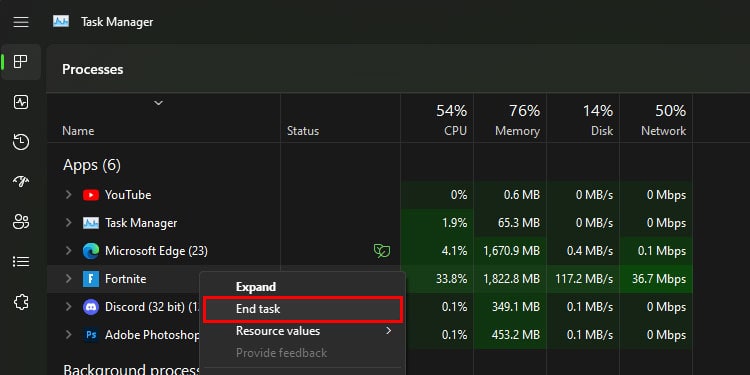Click Task Manager's 1.9% CPU value

click(455, 223)
